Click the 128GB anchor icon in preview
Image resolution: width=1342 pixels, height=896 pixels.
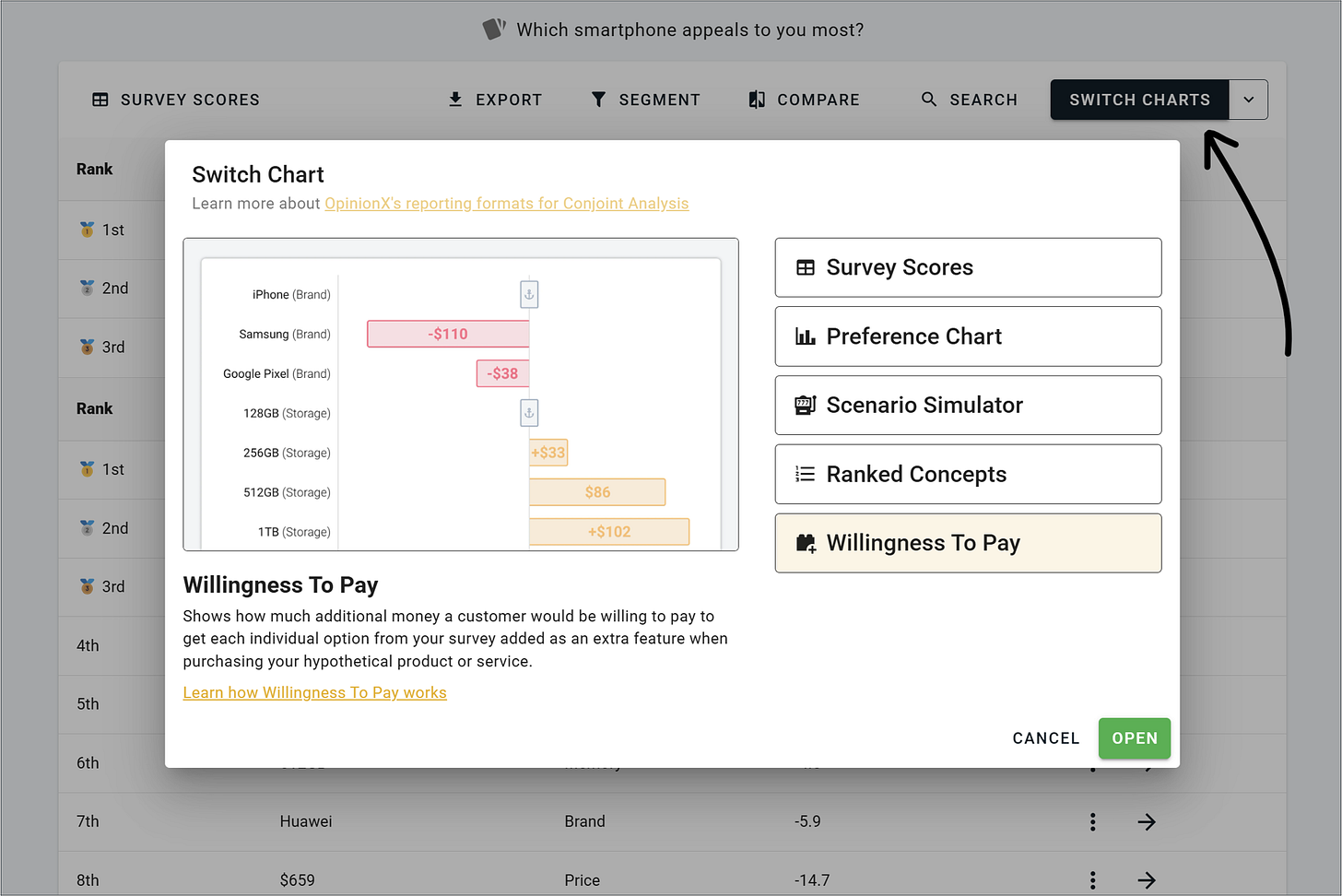(x=529, y=413)
